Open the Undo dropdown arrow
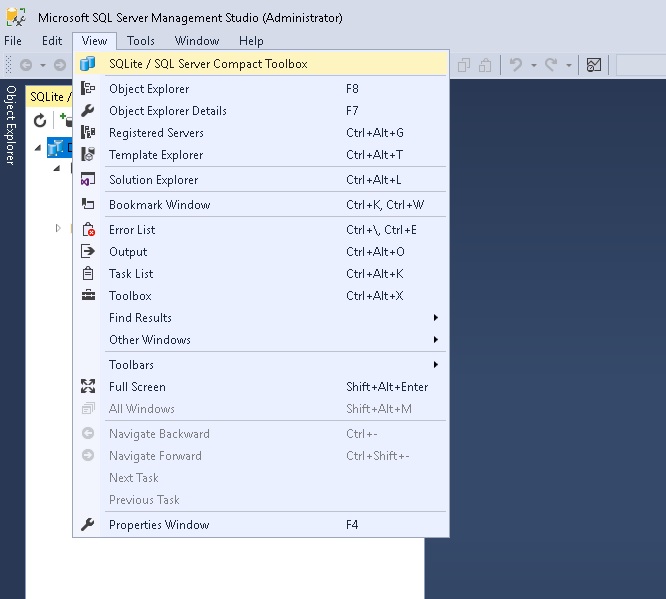 [x=534, y=65]
